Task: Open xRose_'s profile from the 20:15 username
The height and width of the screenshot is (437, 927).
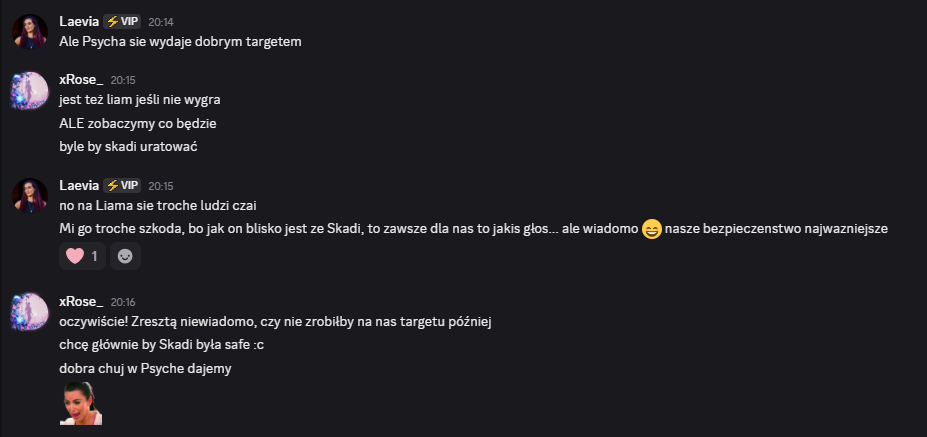Action: 81,79
